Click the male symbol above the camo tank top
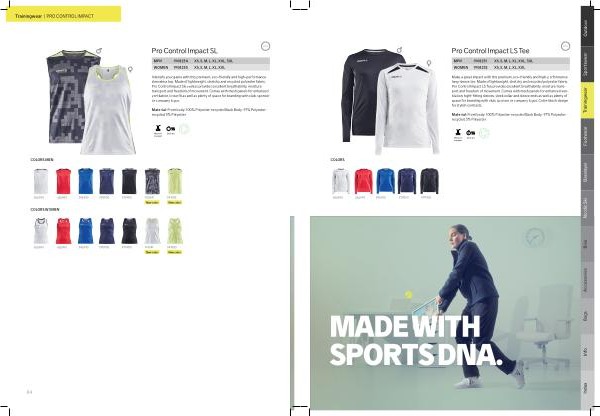This screenshot has height=416, width=600. click(x=99, y=51)
